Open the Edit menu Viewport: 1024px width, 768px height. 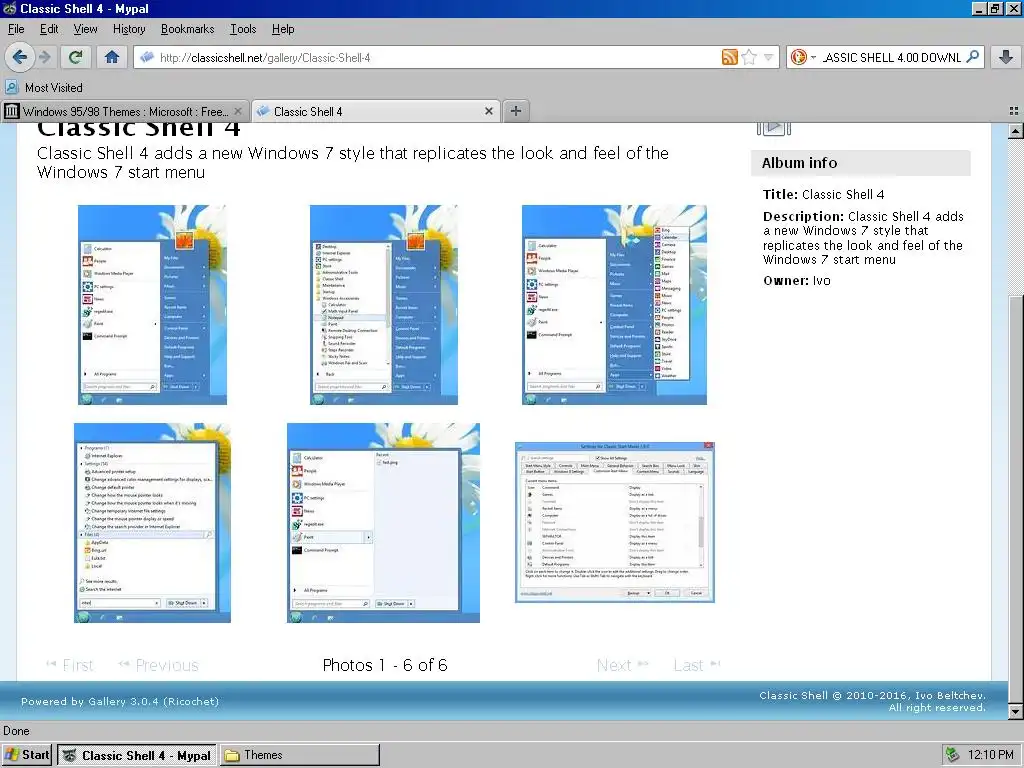pyautogui.click(x=49, y=29)
